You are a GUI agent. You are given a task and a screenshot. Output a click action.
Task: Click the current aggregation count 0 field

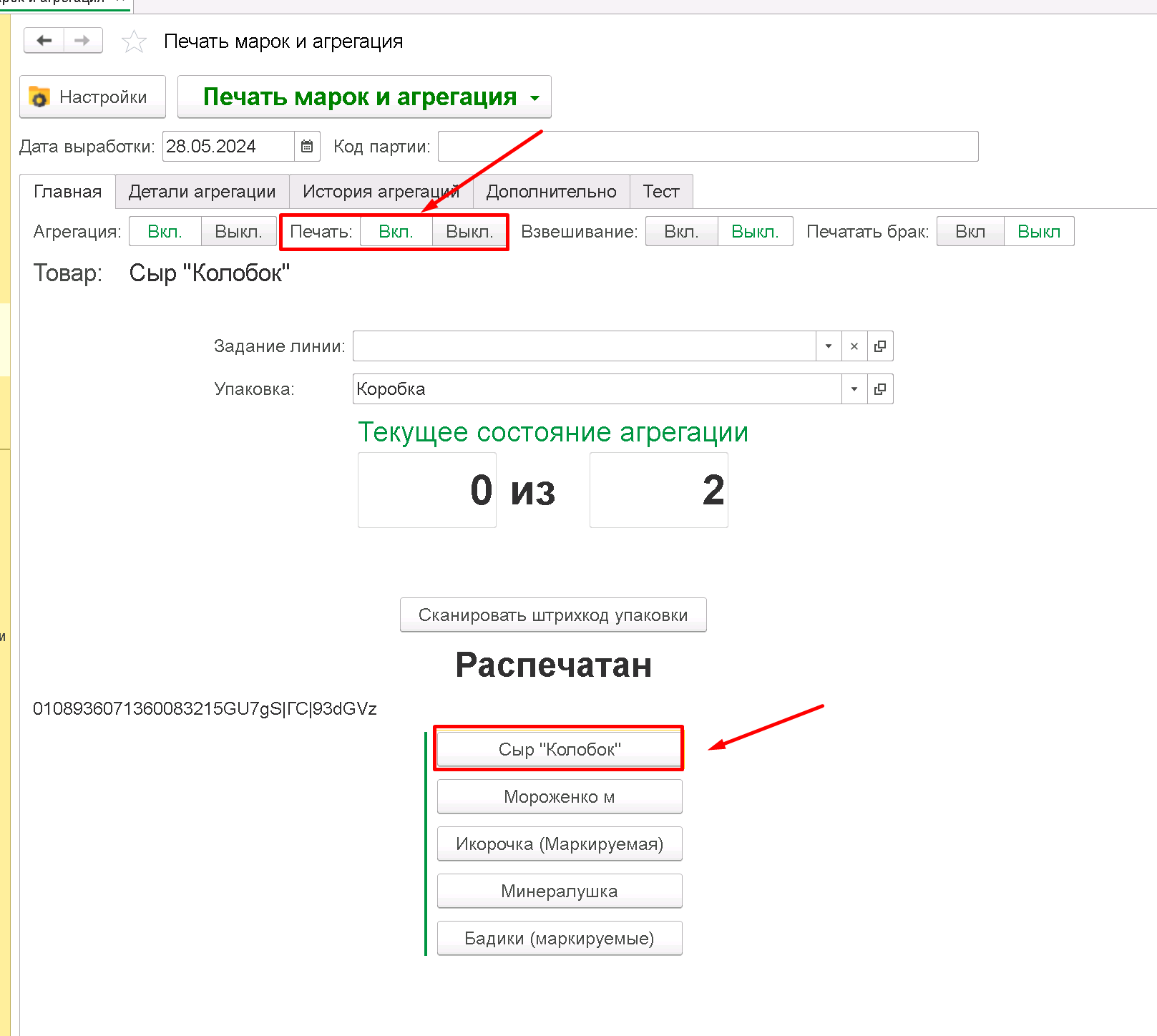(427, 490)
